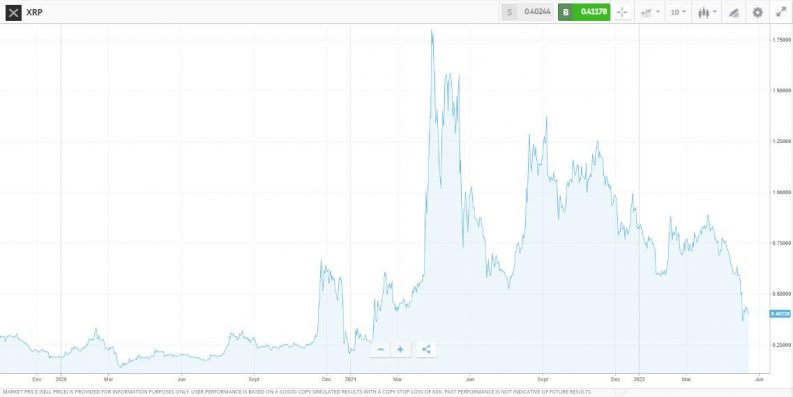Image resolution: width=793 pixels, height=397 pixels.
Task: Click the 2020 label on the time axis
Action: pos(61,378)
